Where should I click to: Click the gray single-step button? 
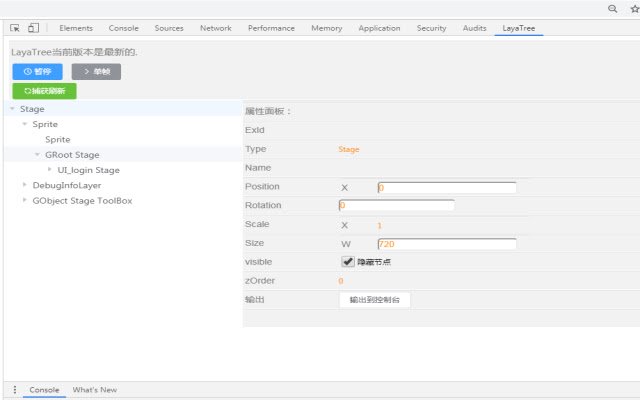96,71
